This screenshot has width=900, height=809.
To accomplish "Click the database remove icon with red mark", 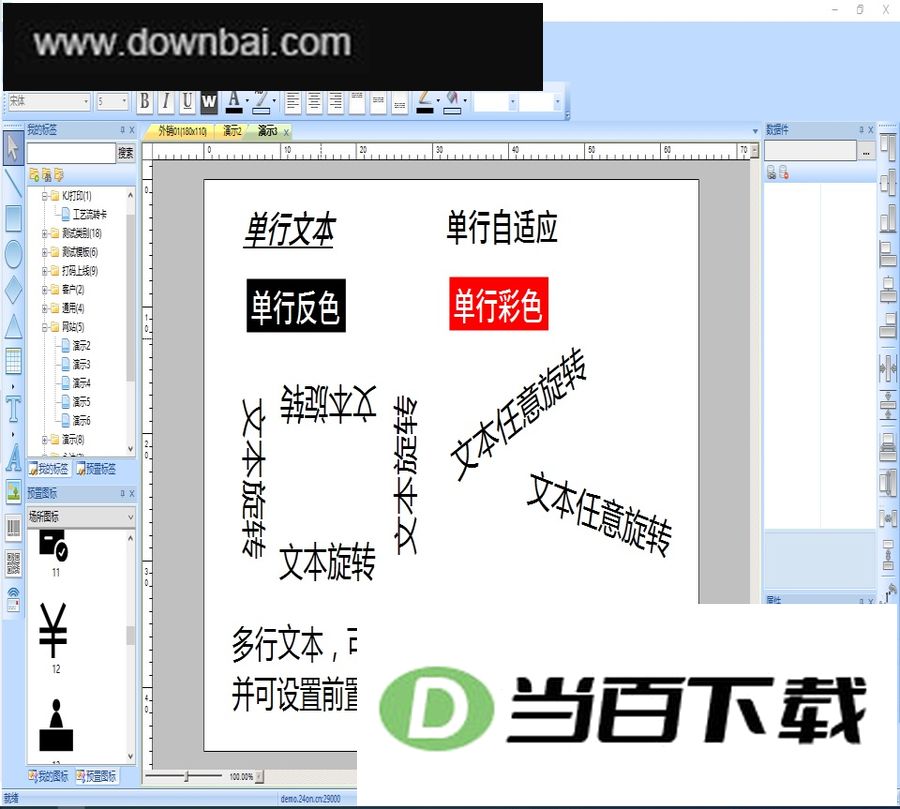I will [x=783, y=172].
